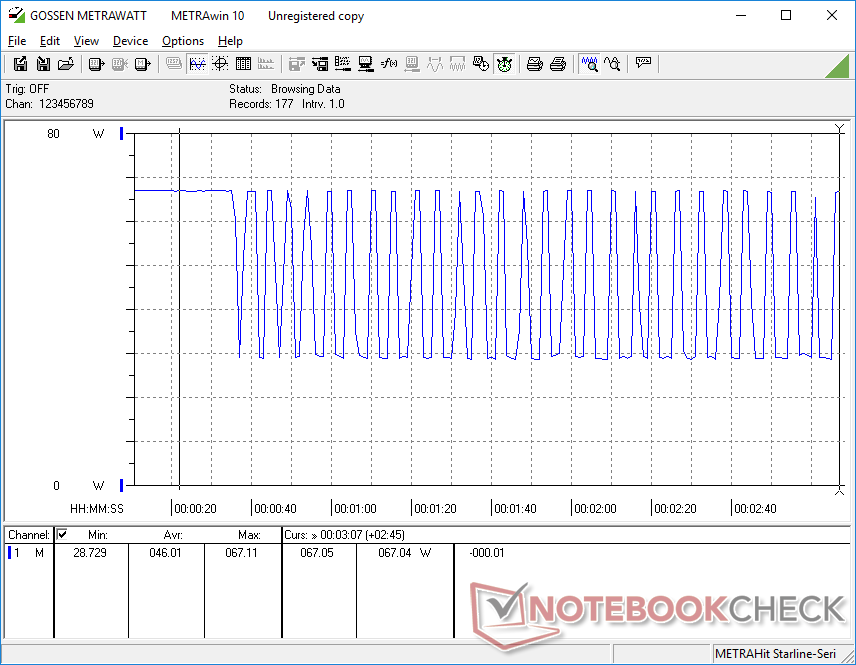
Task: Click the cursor value 067.04 W
Action: [x=405, y=553]
